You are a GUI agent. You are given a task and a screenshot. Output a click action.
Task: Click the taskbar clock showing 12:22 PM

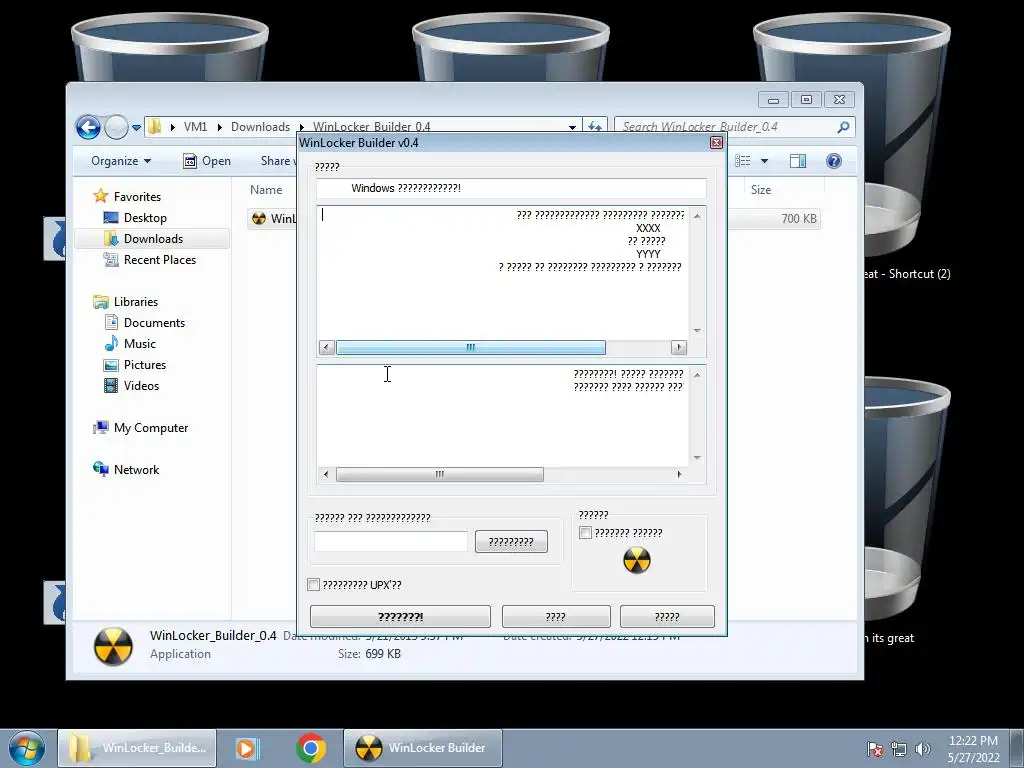coord(973,748)
